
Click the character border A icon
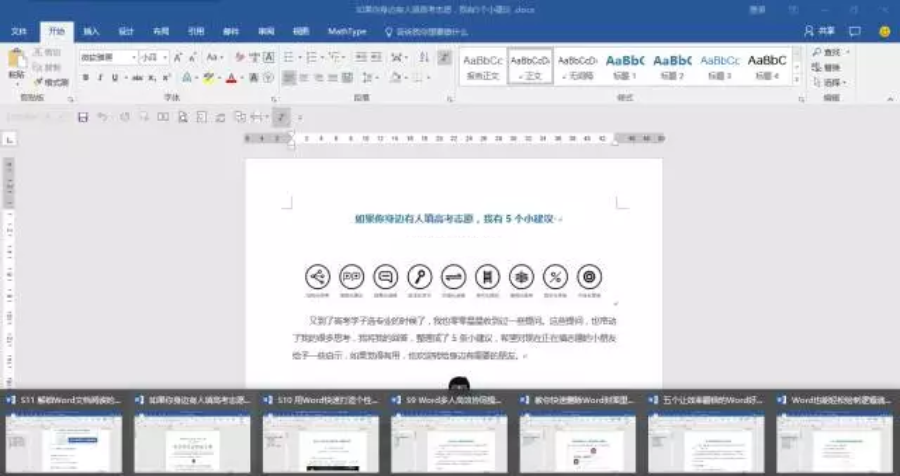coord(268,57)
